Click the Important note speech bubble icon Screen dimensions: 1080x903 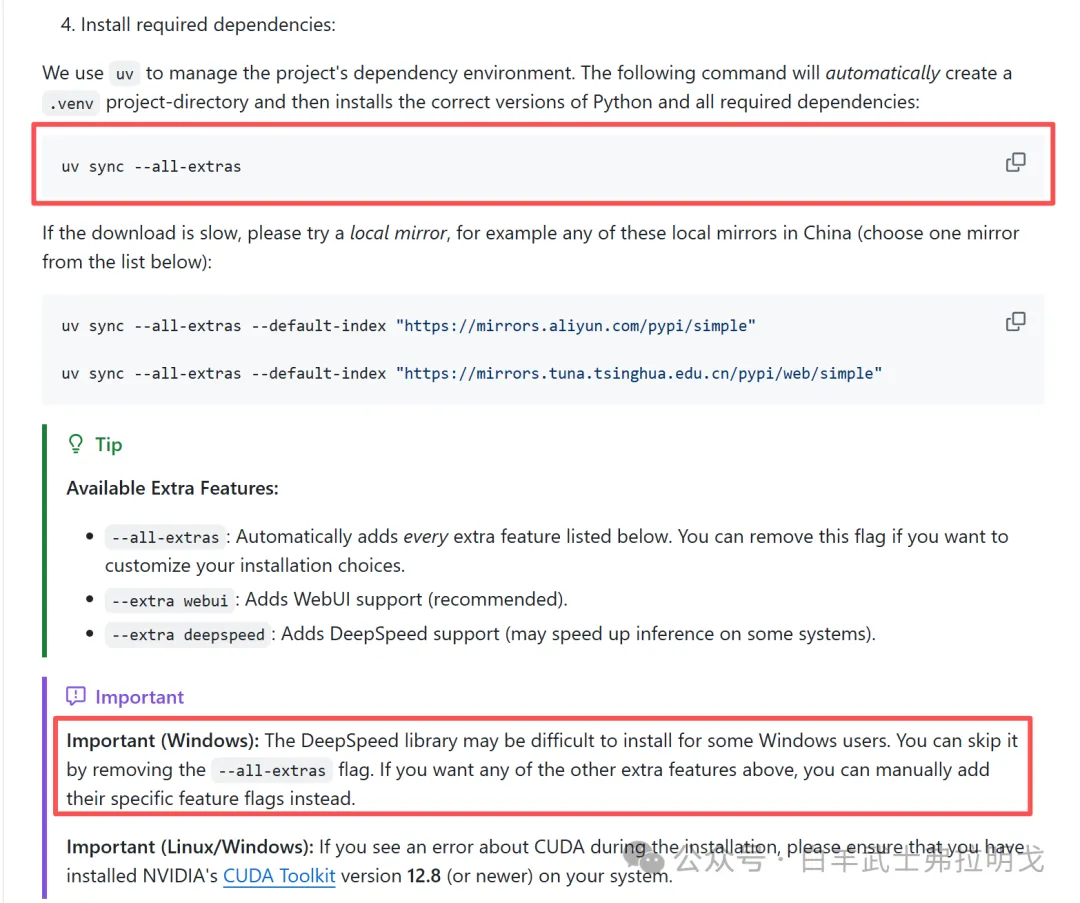tap(76, 696)
